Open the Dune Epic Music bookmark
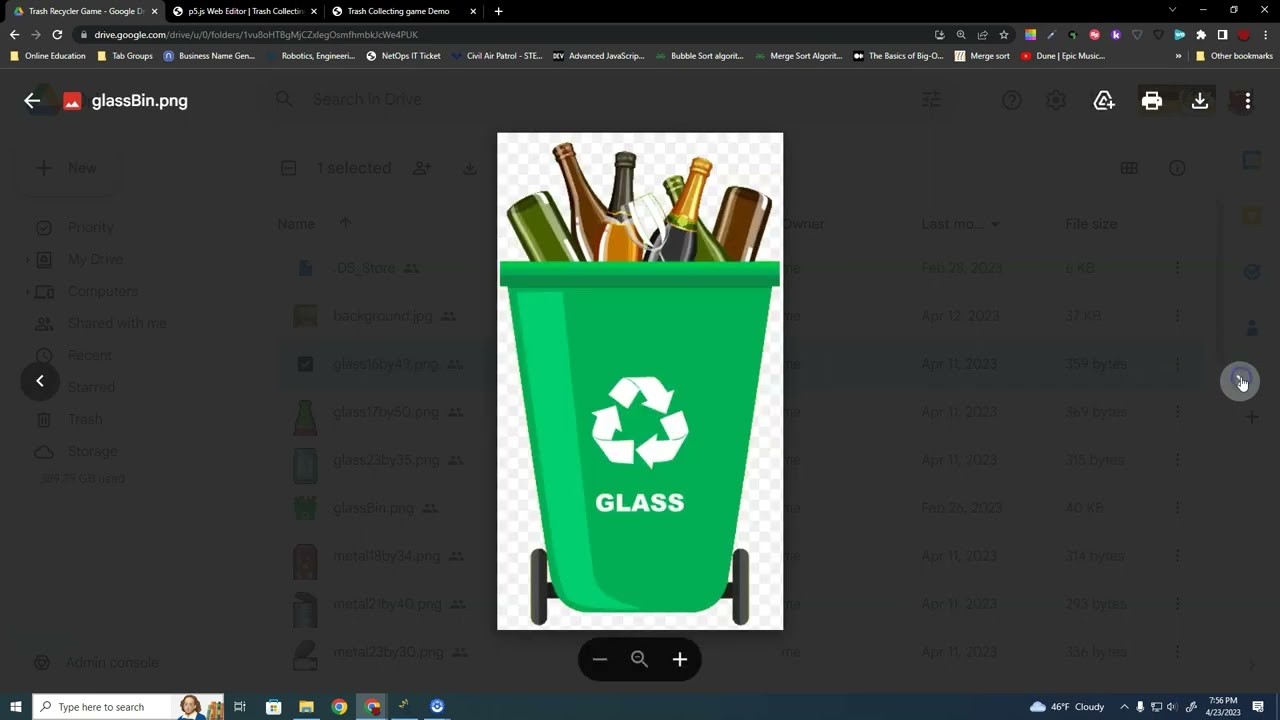The image size is (1280, 720). click(1062, 56)
